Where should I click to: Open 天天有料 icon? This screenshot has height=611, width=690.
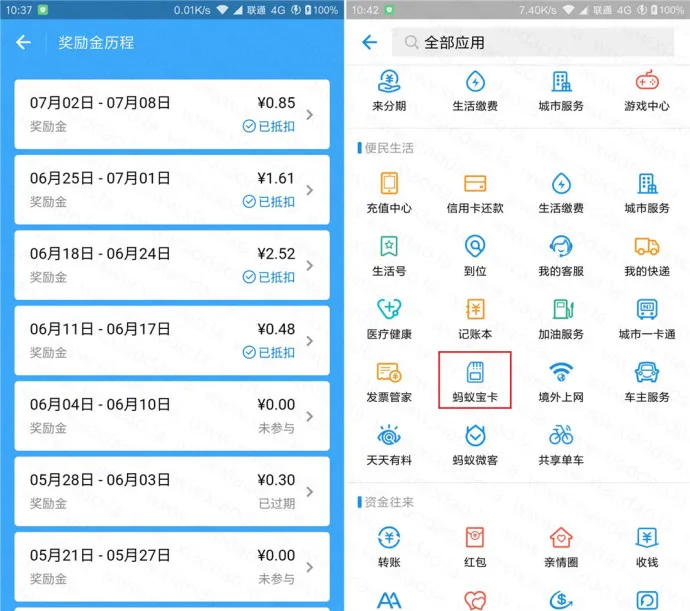389,435
